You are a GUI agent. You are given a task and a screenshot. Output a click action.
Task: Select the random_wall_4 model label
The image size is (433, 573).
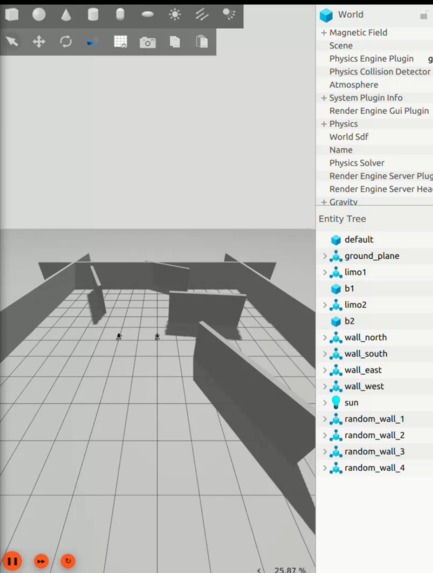coord(375,468)
